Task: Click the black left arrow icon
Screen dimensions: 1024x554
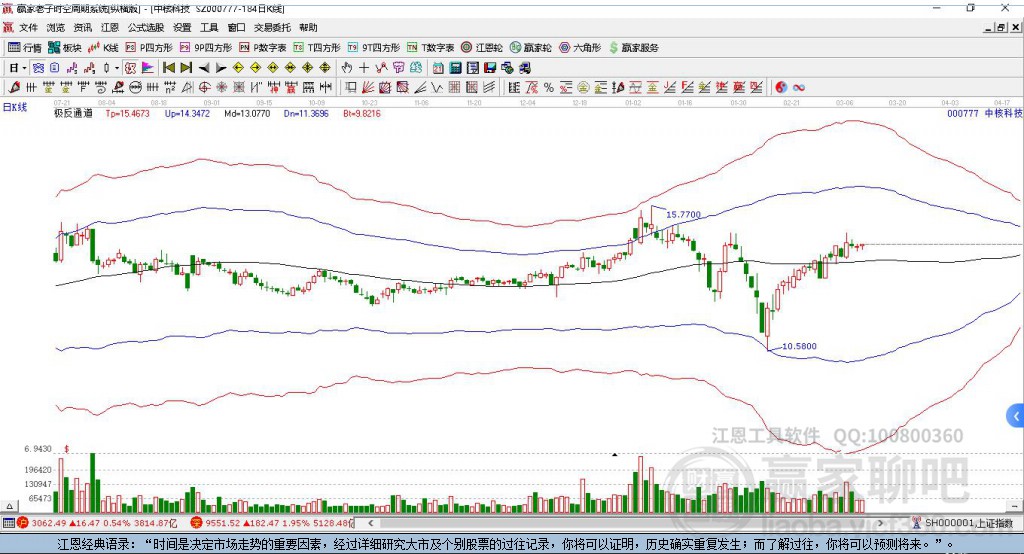Action: [x=204, y=68]
